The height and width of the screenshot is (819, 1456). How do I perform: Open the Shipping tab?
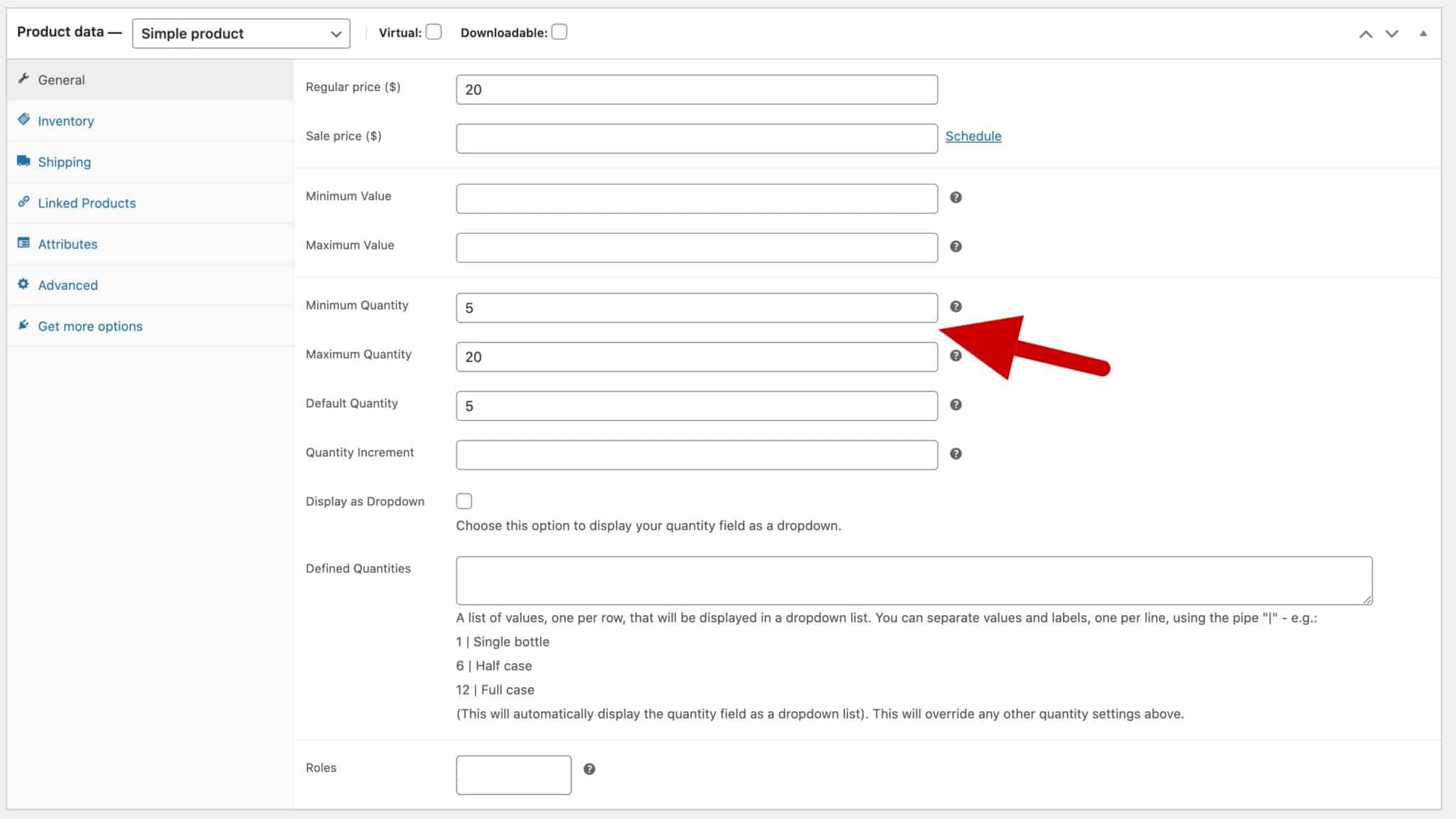pos(64,161)
